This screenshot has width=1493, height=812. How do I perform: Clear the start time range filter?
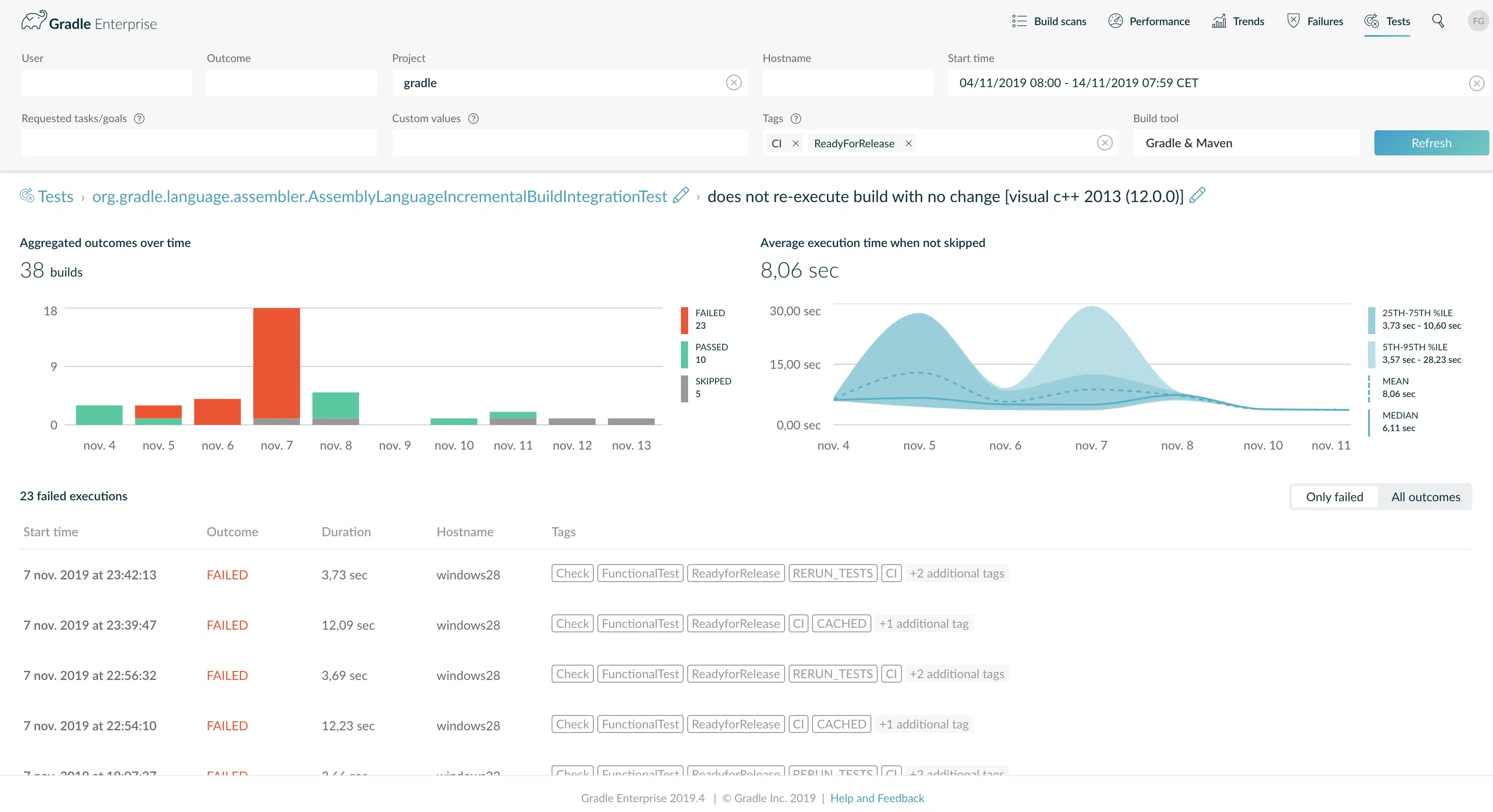coord(1476,83)
